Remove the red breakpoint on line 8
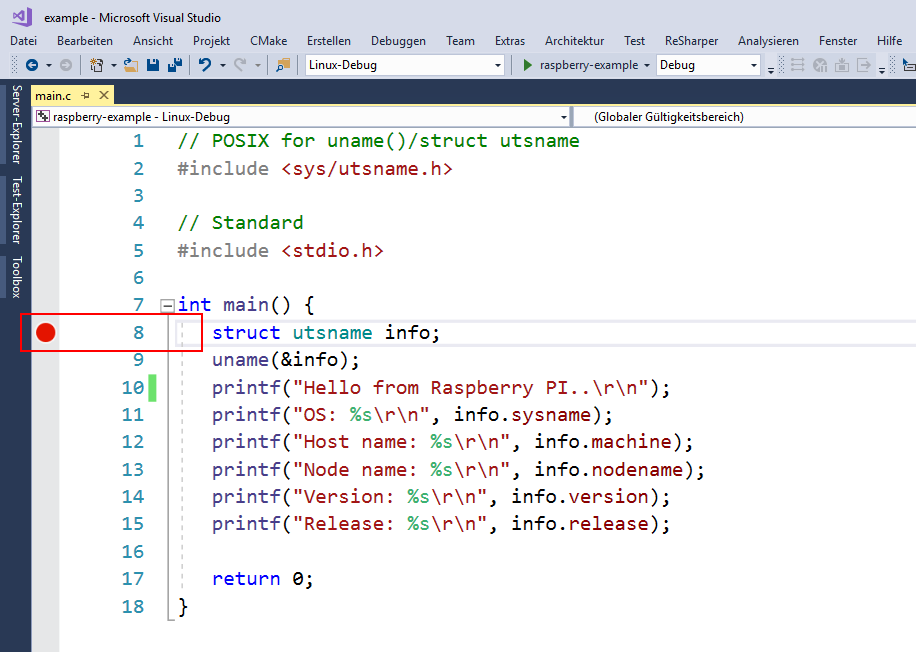The width and height of the screenshot is (916, 652). [x=45, y=332]
